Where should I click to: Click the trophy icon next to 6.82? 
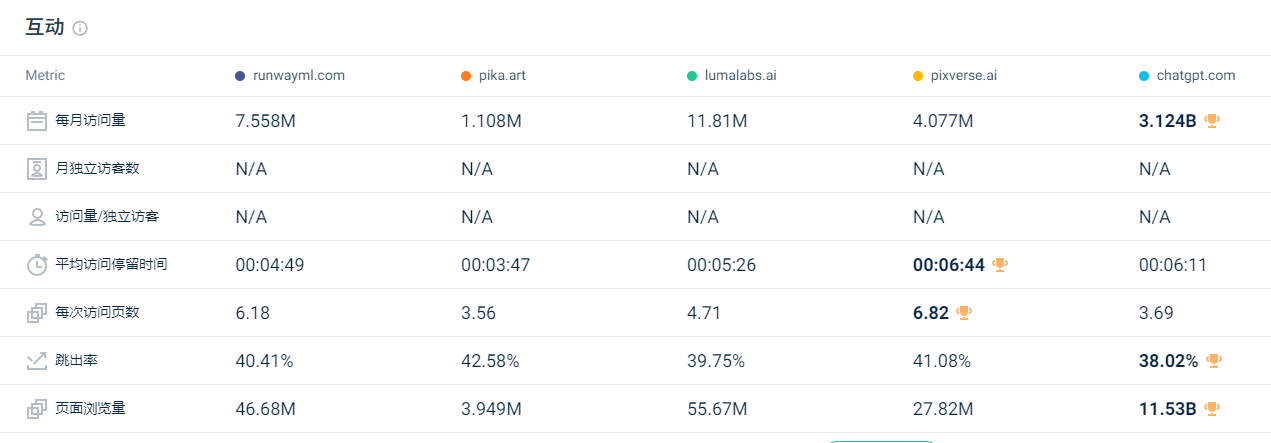click(964, 312)
